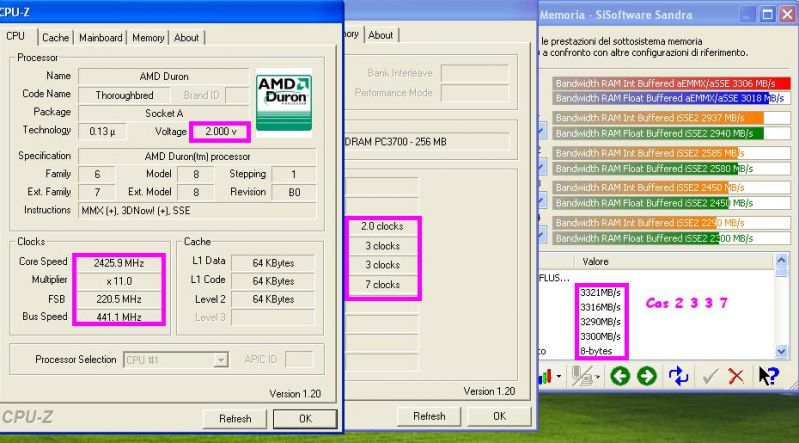Go back with the green left arrow
The height and width of the screenshot is (443, 799).
(x=620, y=376)
